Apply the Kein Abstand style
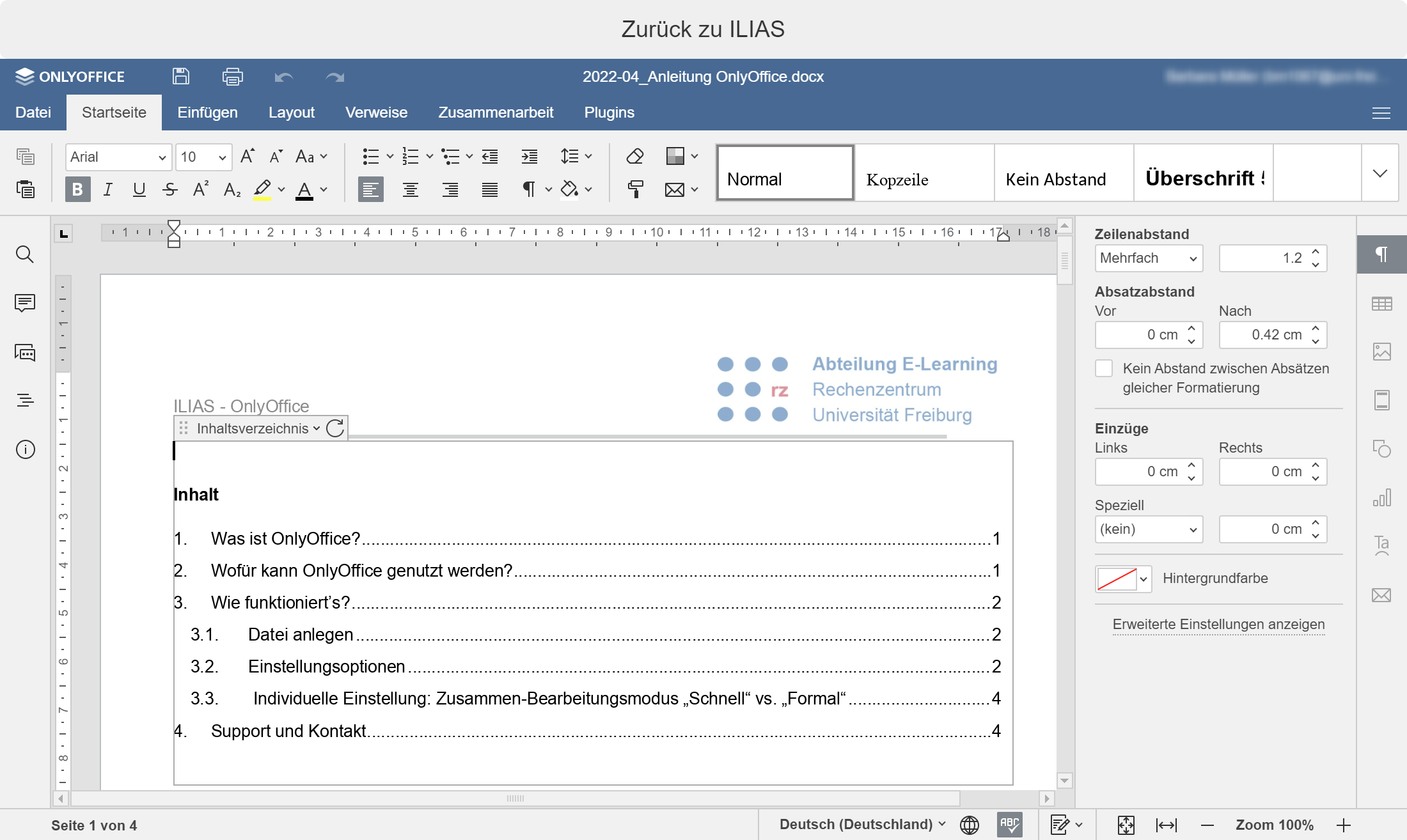This screenshot has width=1407, height=840. coord(1064,173)
